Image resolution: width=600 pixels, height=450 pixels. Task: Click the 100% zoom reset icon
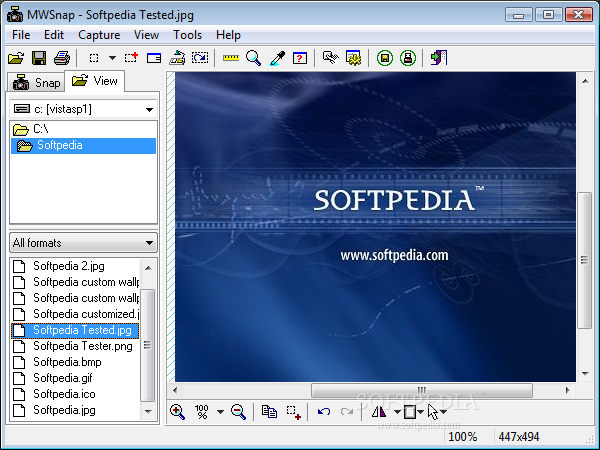click(202, 412)
